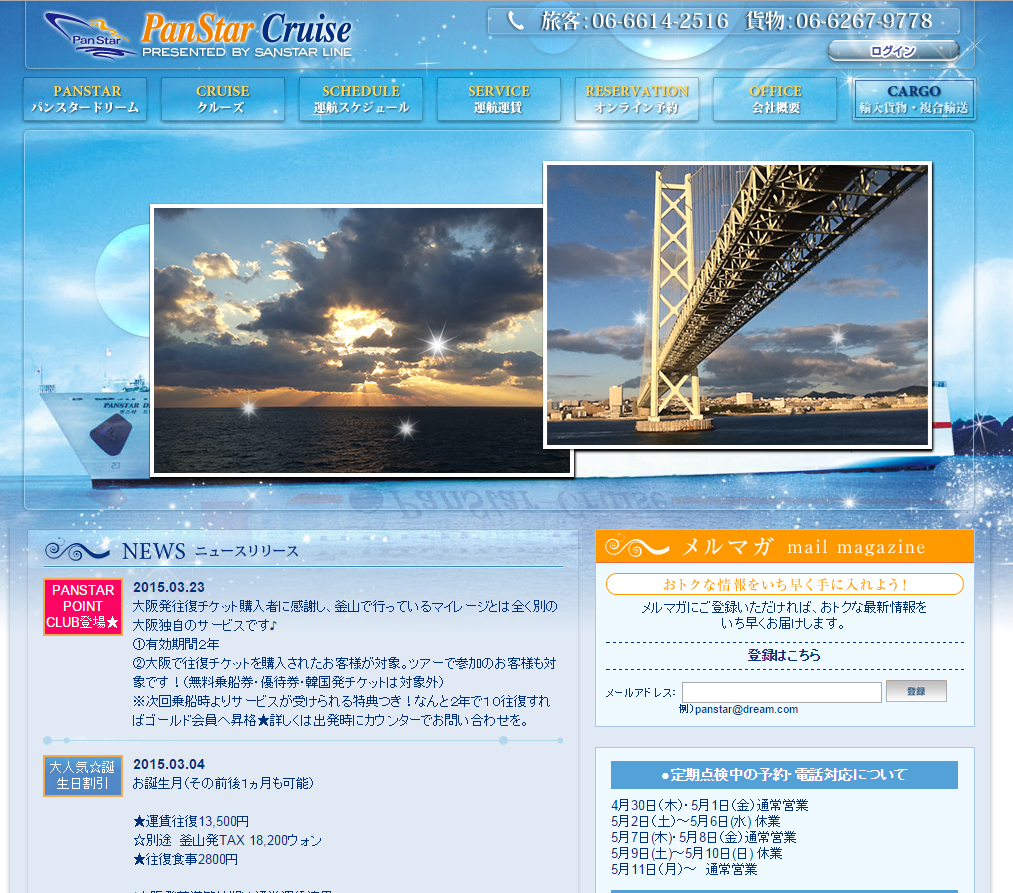Open the CRUISE クルーズ menu
The height and width of the screenshot is (893, 1013).
[x=222, y=99]
